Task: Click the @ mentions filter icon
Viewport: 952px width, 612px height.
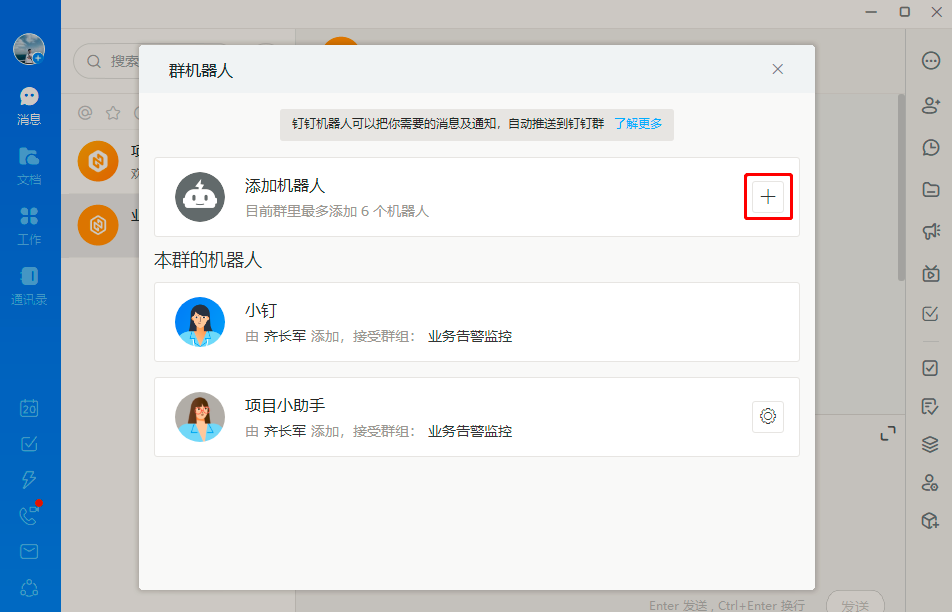Action: point(85,112)
